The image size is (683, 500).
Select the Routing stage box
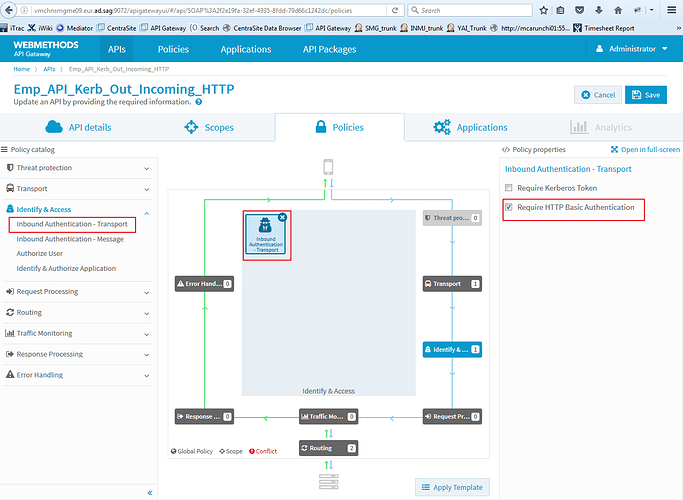pos(328,448)
